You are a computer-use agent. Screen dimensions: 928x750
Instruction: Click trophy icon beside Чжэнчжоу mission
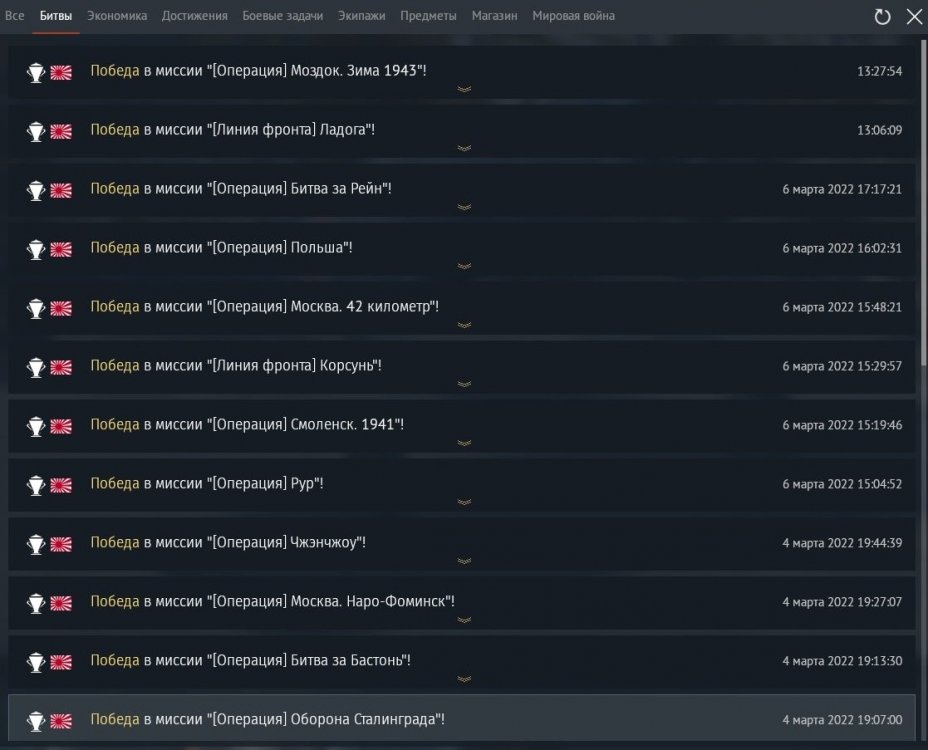point(36,544)
